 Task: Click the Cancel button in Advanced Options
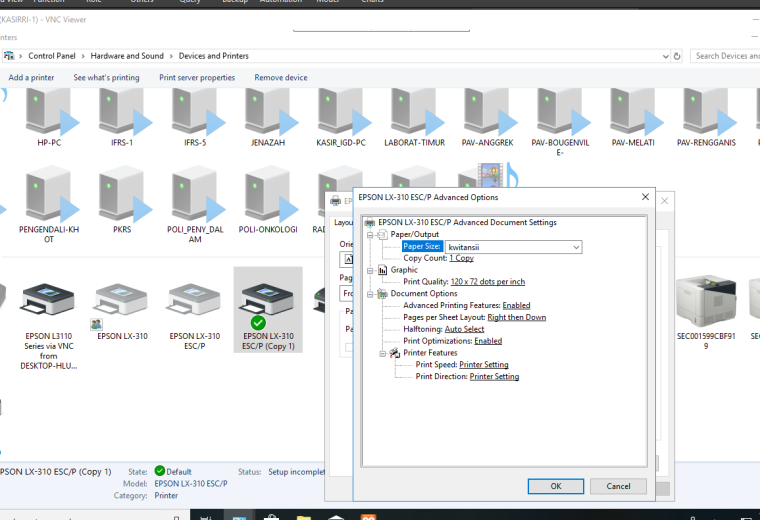click(x=618, y=486)
